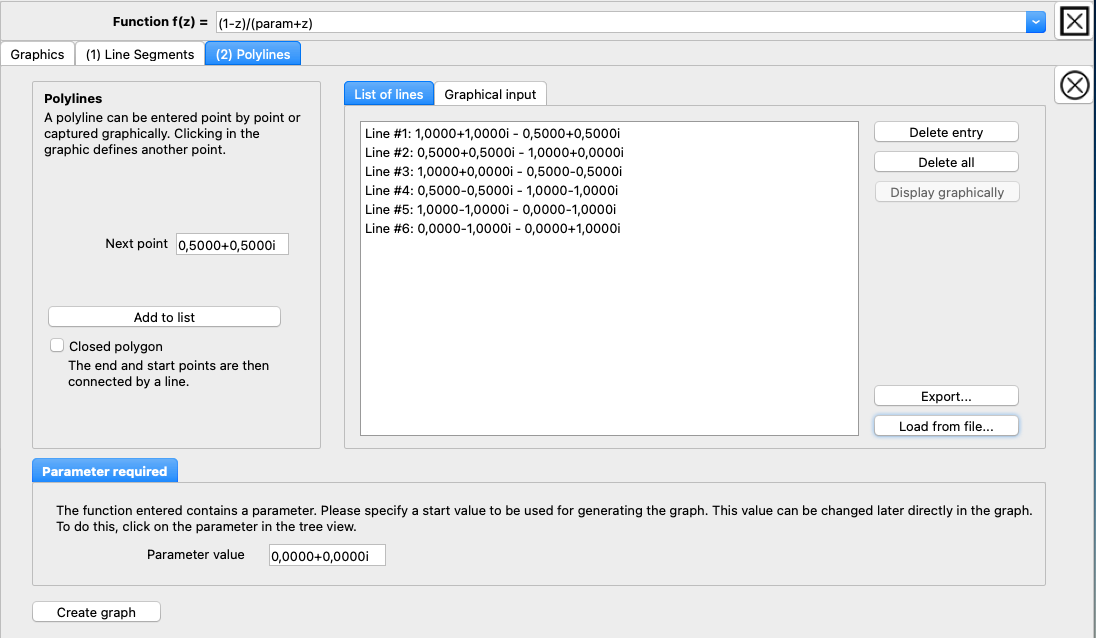Click Load from file... button

click(x=946, y=426)
